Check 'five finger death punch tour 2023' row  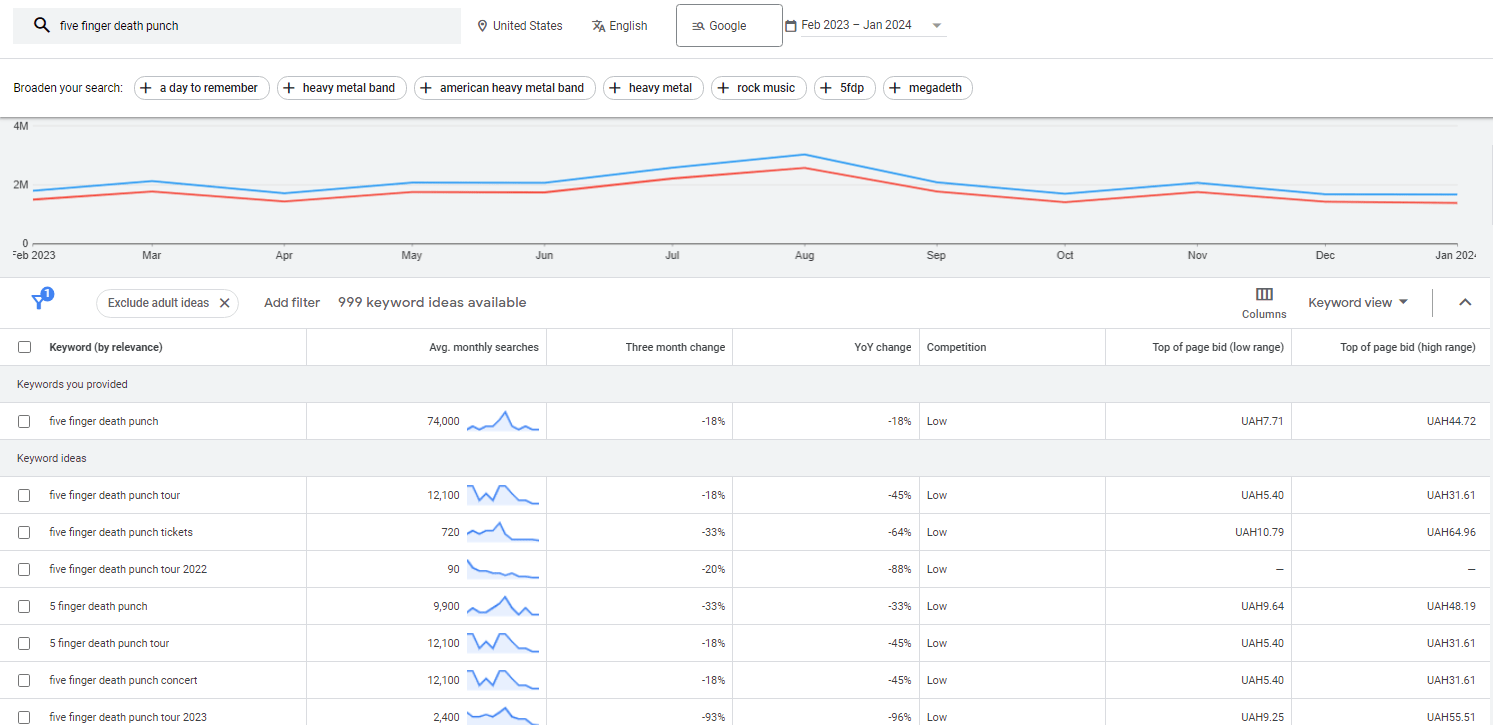click(x=24, y=717)
